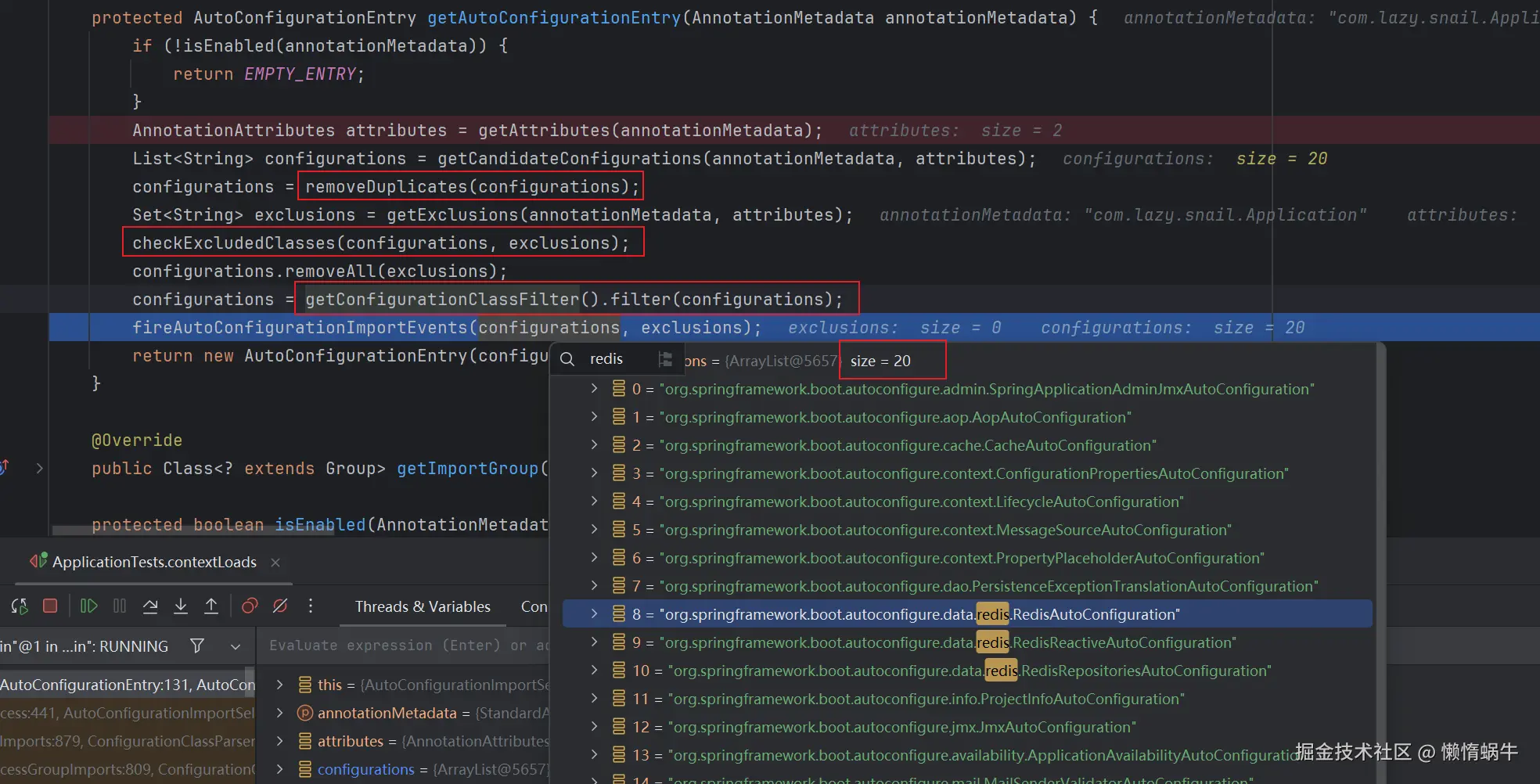
Task: Click the isEnabled method declaration name
Action: [320, 524]
